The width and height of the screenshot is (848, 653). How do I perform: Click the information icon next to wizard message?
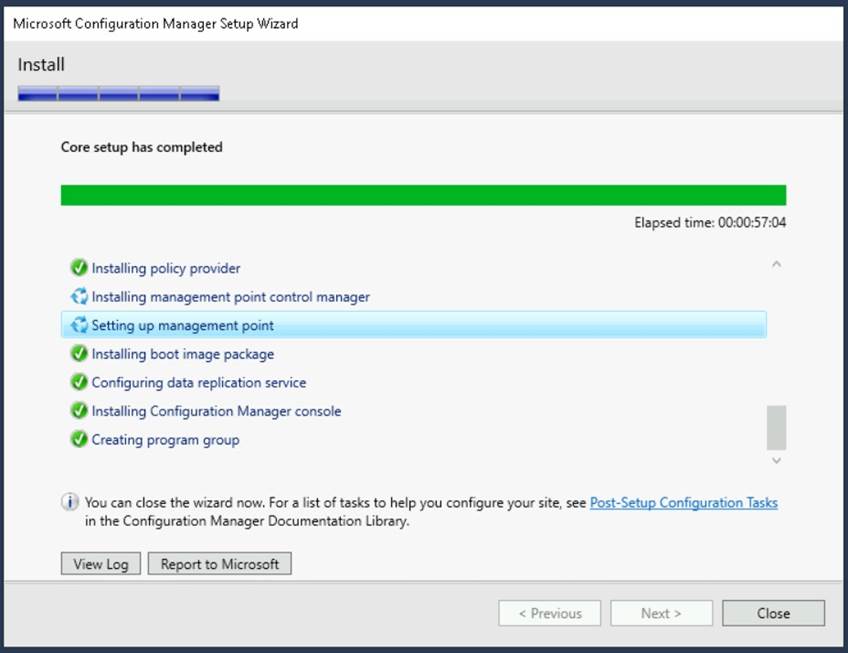pos(70,502)
